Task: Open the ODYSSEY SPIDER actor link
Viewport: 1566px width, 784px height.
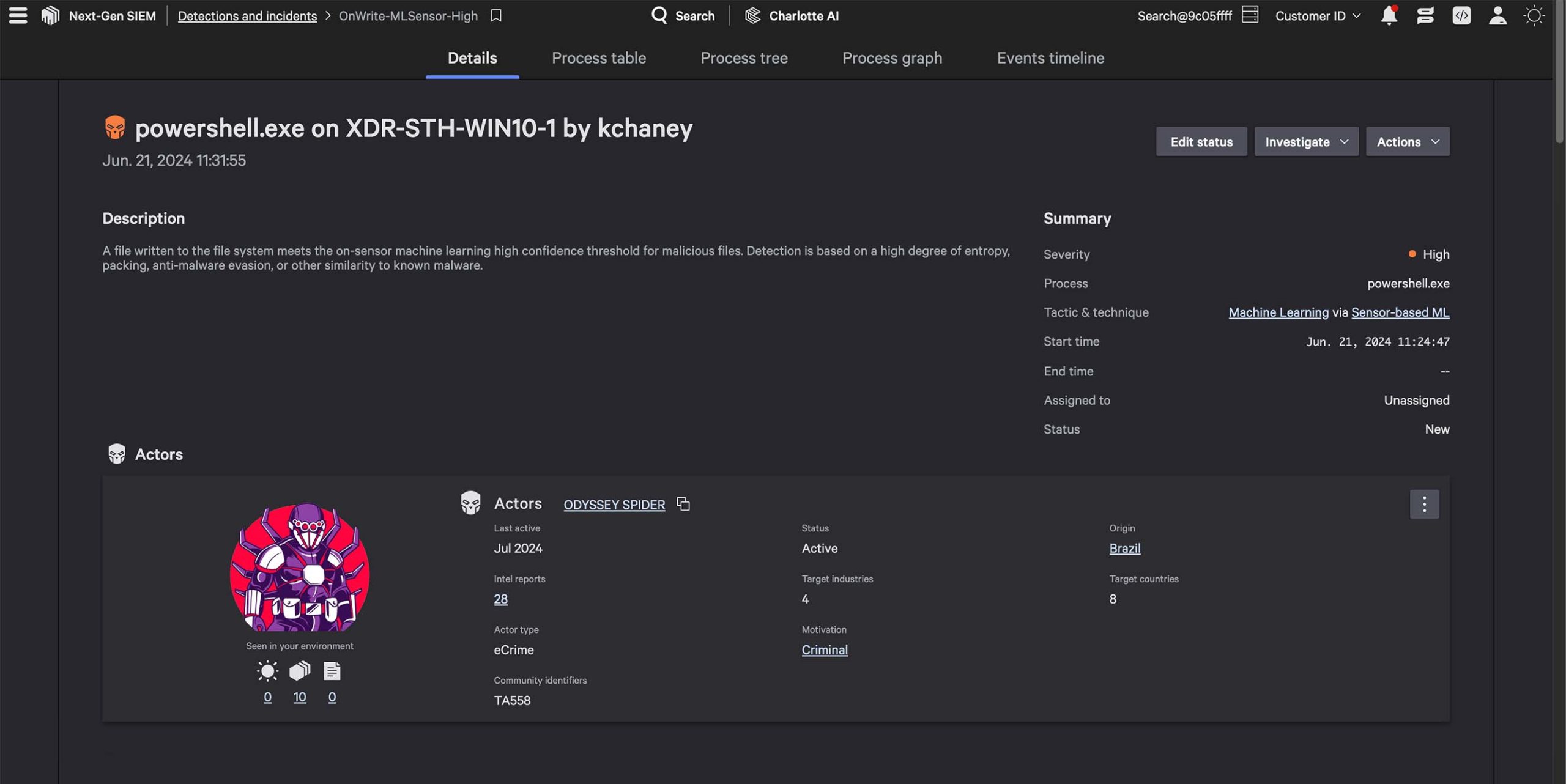Action: (x=614, y=505)
